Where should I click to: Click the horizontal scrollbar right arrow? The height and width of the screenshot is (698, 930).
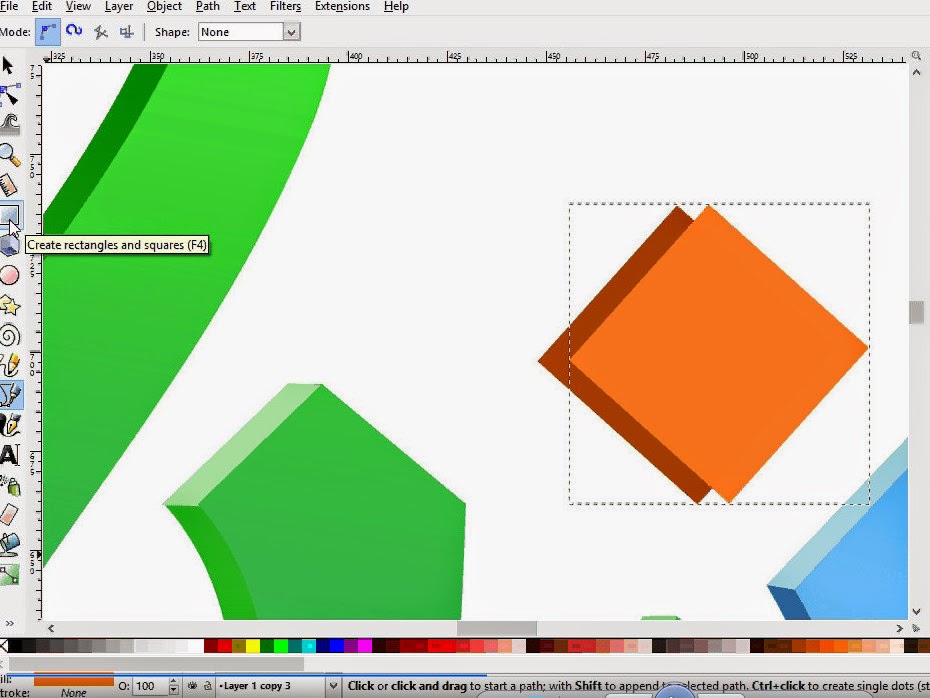click(x=899, y=628)
